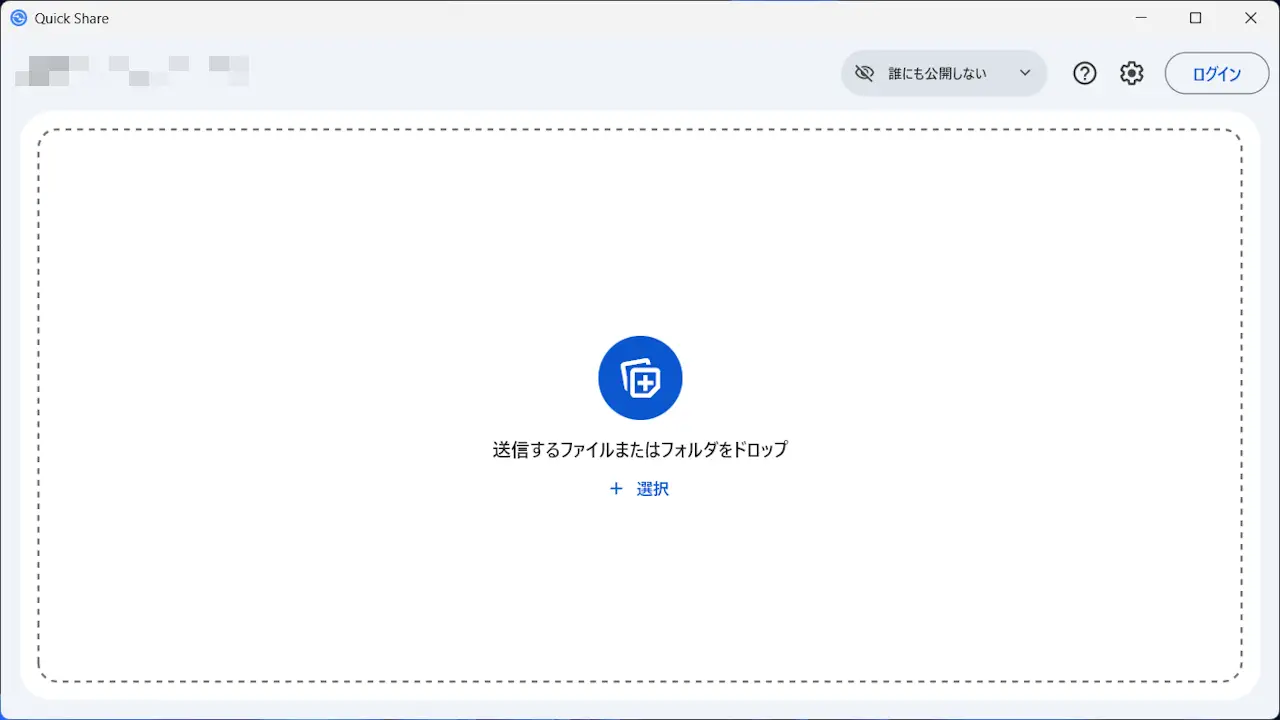Close the Quick Share window
1280x720 pixels.
pyautogui.click(x=1251, y=18)
